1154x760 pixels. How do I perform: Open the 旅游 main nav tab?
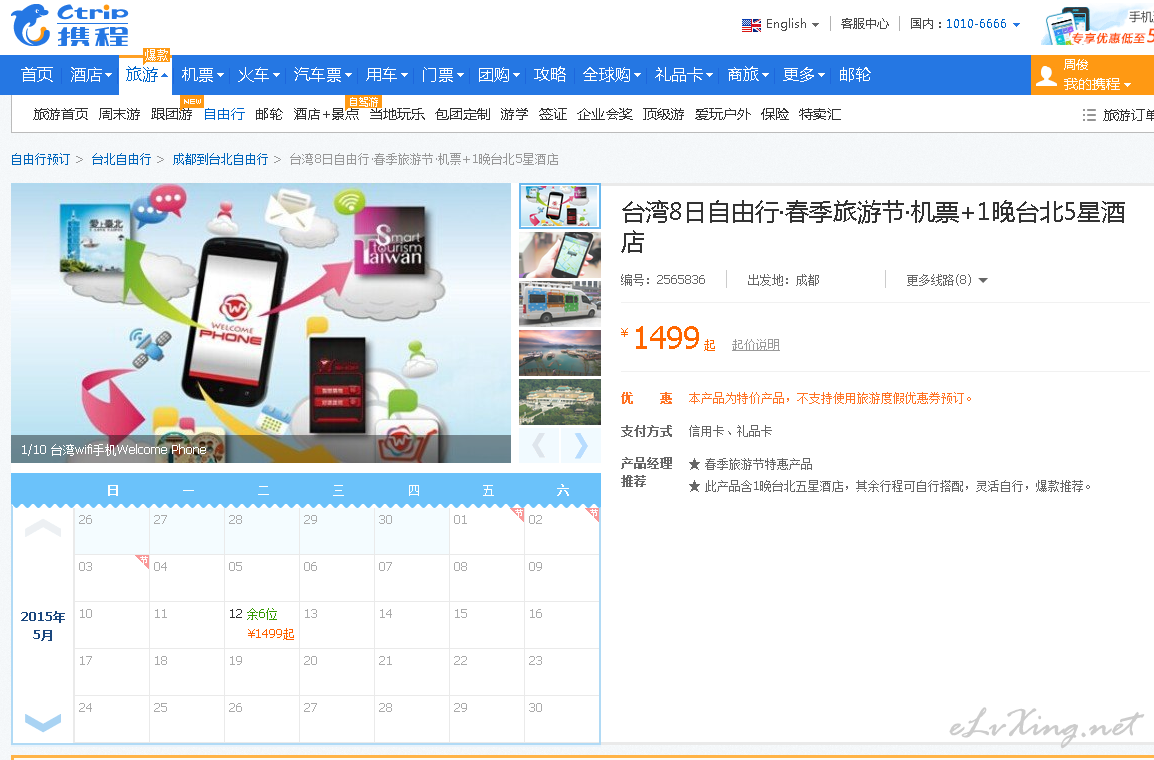(146, 74)
